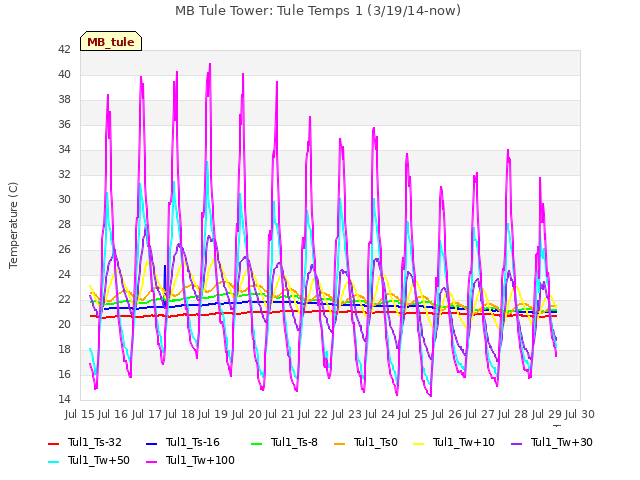Click the 14 y-axis tick label
Screen dimensions: 640x480
pos(64,399)
